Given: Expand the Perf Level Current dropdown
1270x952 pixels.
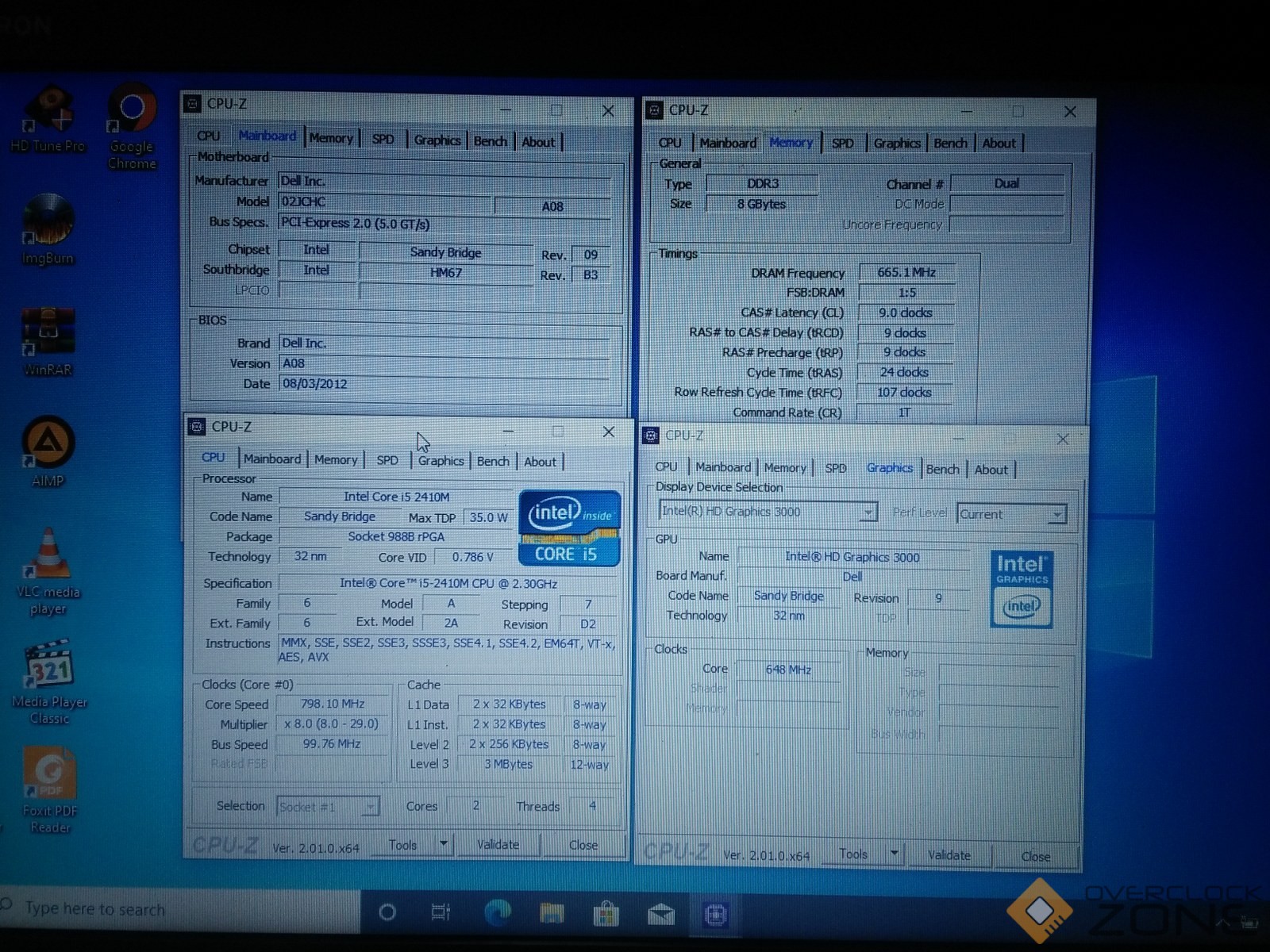Looking at the screenshot, I should tap(1056, 515).
